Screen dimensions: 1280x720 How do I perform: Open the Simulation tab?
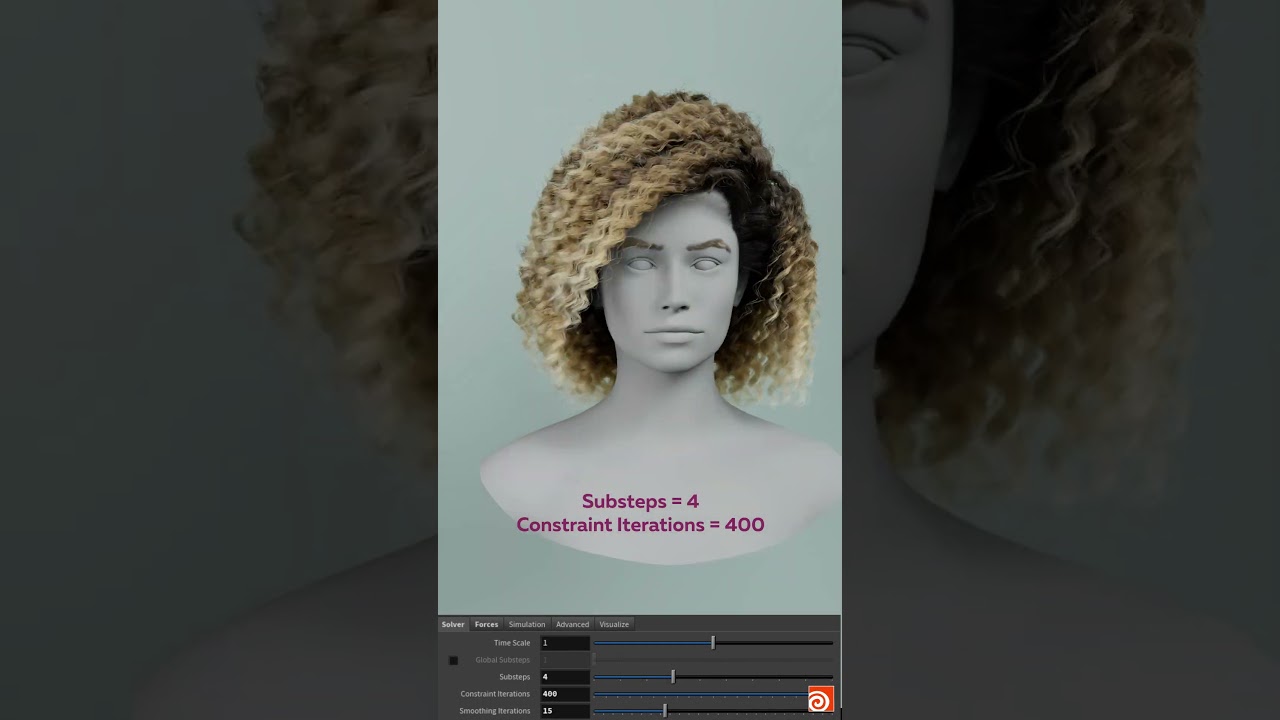(x=527, y=624)
